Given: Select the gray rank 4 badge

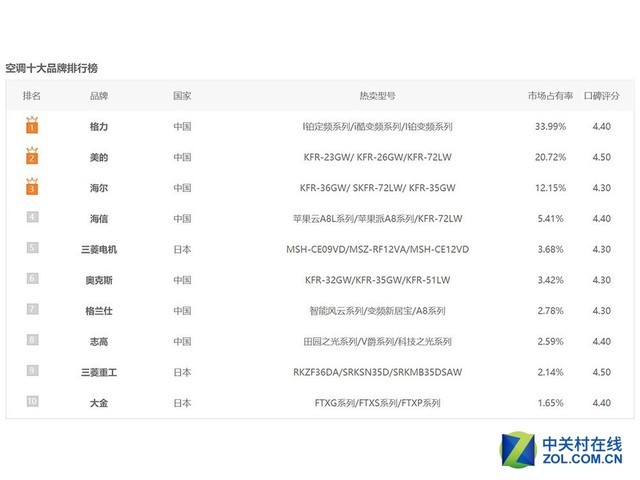Looking at the screenshot, I should pyautogui.click(x=32, y=217).
